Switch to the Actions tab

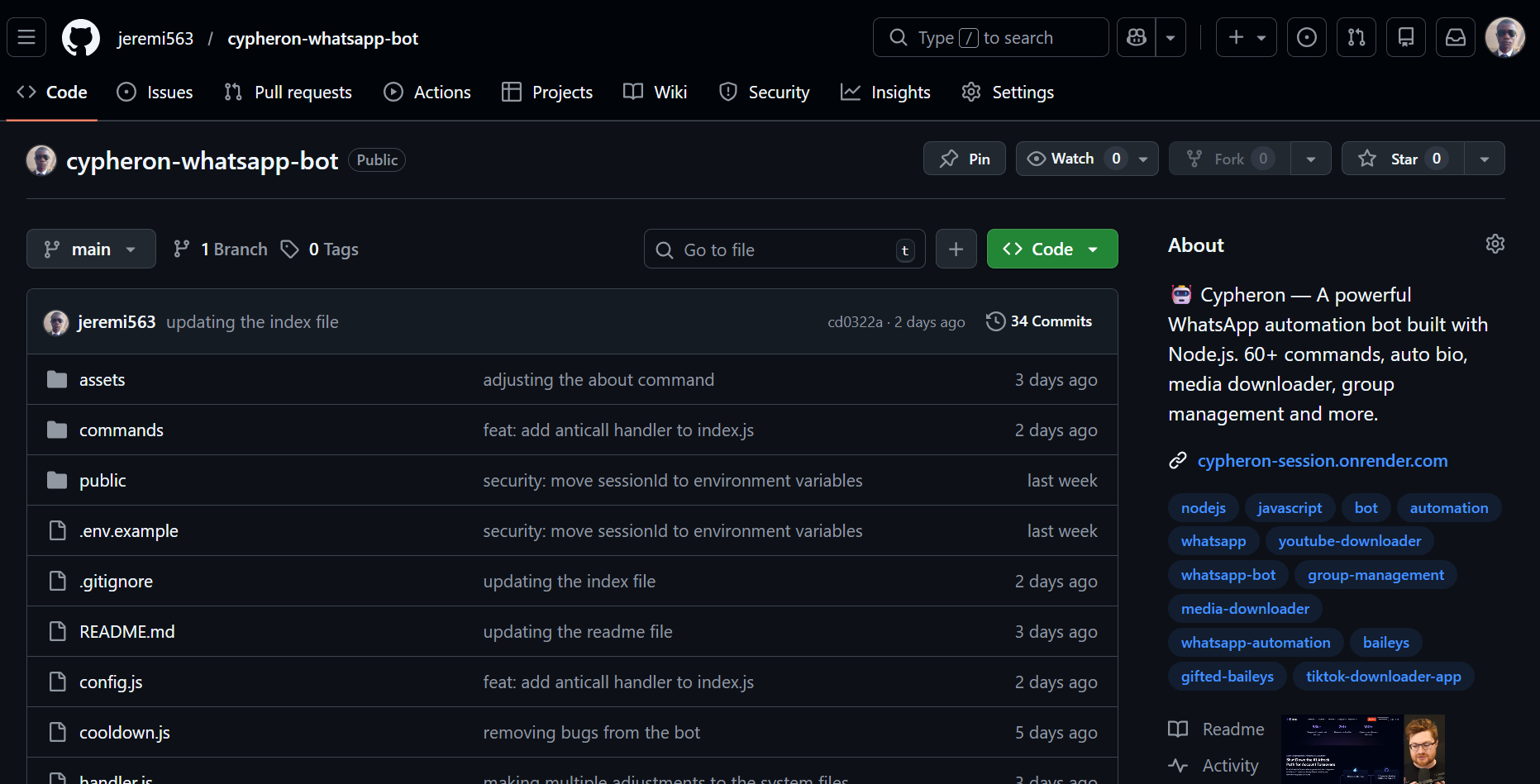pos(427,93)
